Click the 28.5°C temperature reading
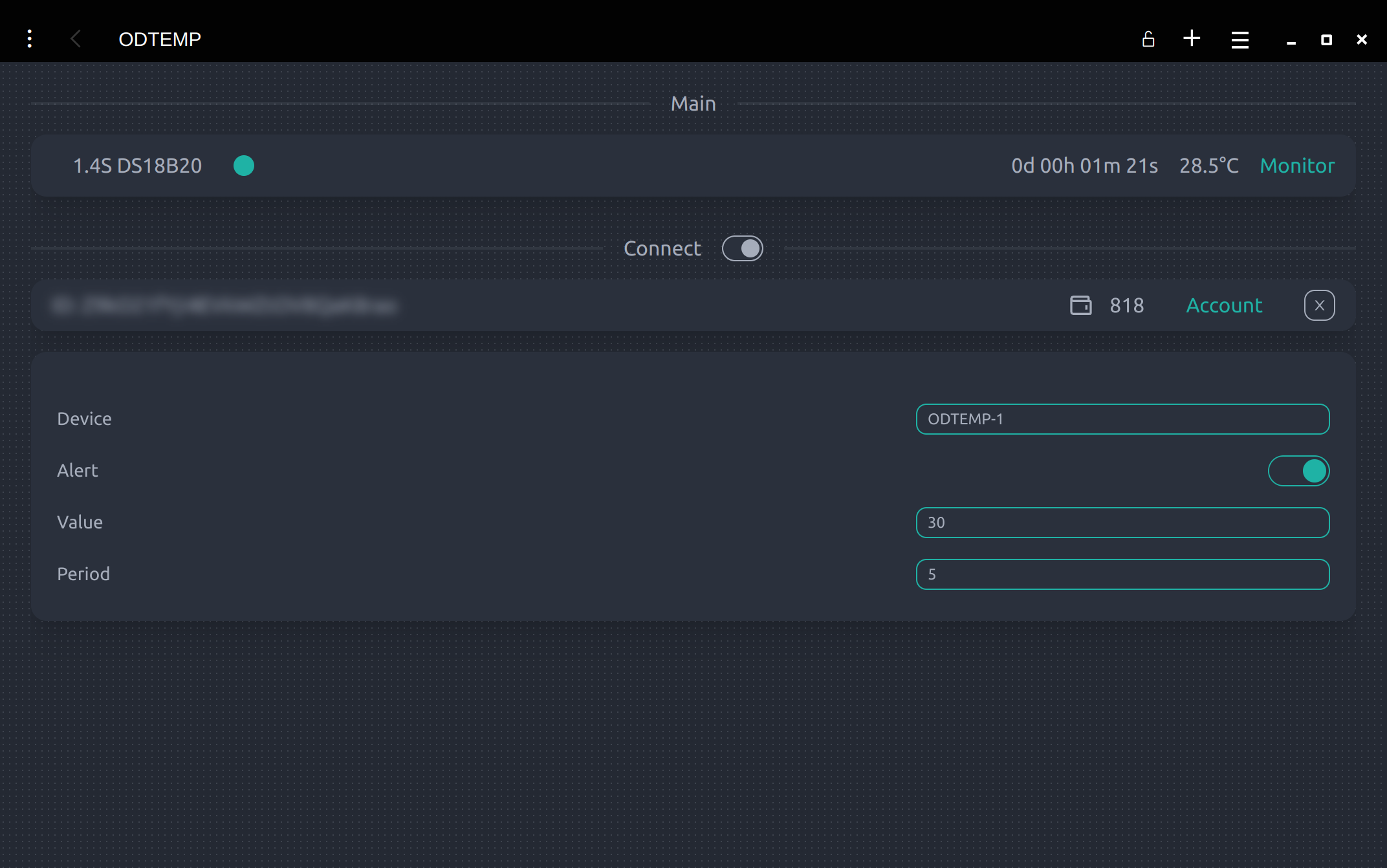Image resolution: width=1387 pixels, height=868 pixels. click(x=1208, y=166)
